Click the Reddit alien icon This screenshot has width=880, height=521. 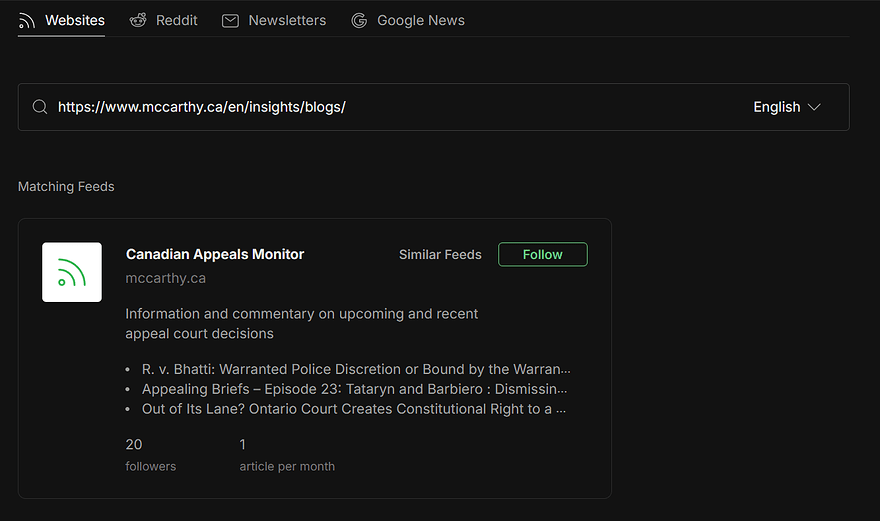point(138,20)
